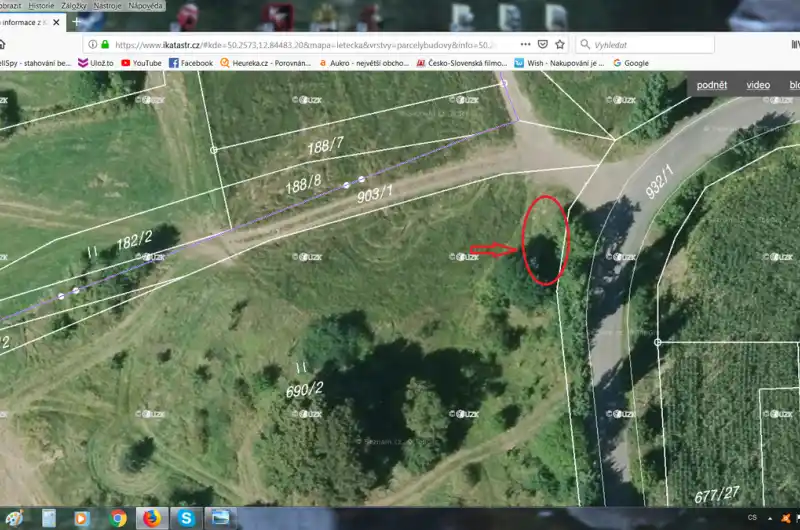
Task: Close the informace tab
Action: tap(56, 22)
